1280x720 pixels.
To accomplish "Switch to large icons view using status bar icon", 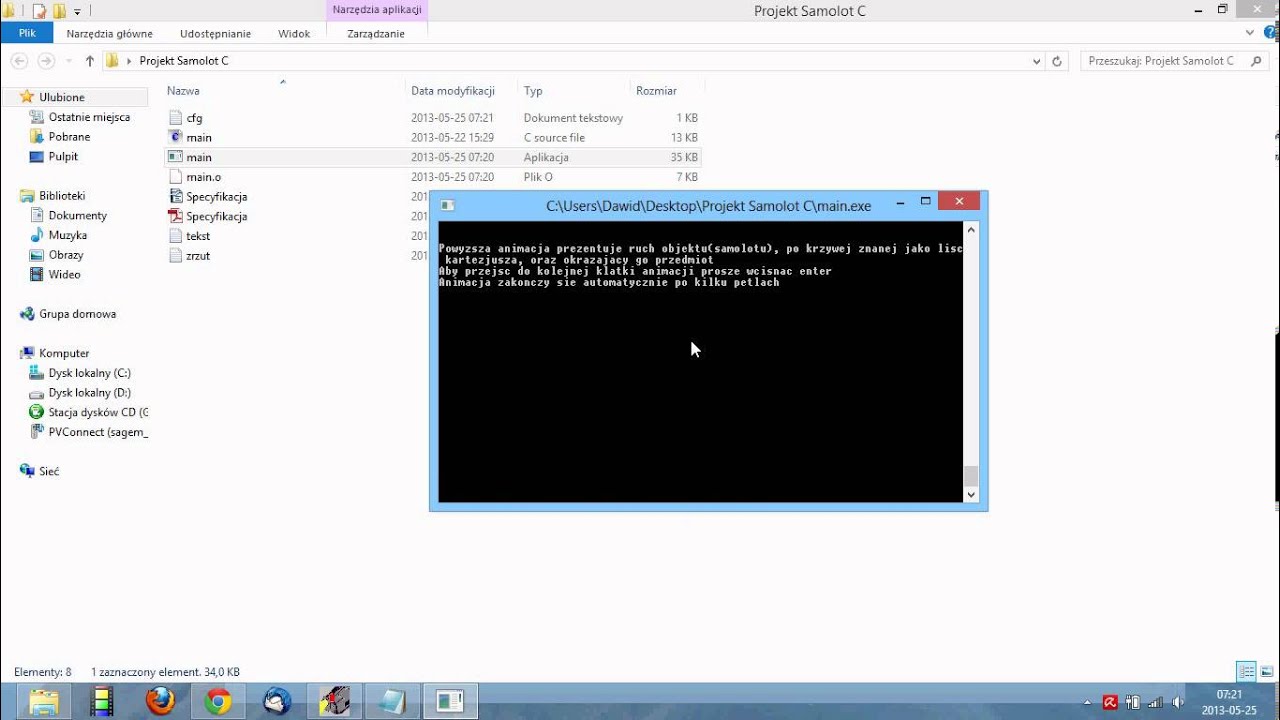I will [x=1265, y=671].
